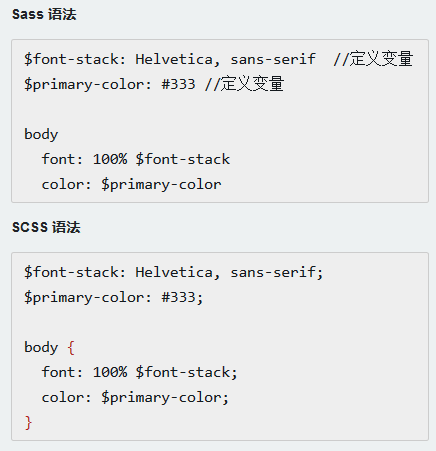
Task: Click sans-serif; in the SCSS block
Action: pyautogui.click(x=277, y=272)
